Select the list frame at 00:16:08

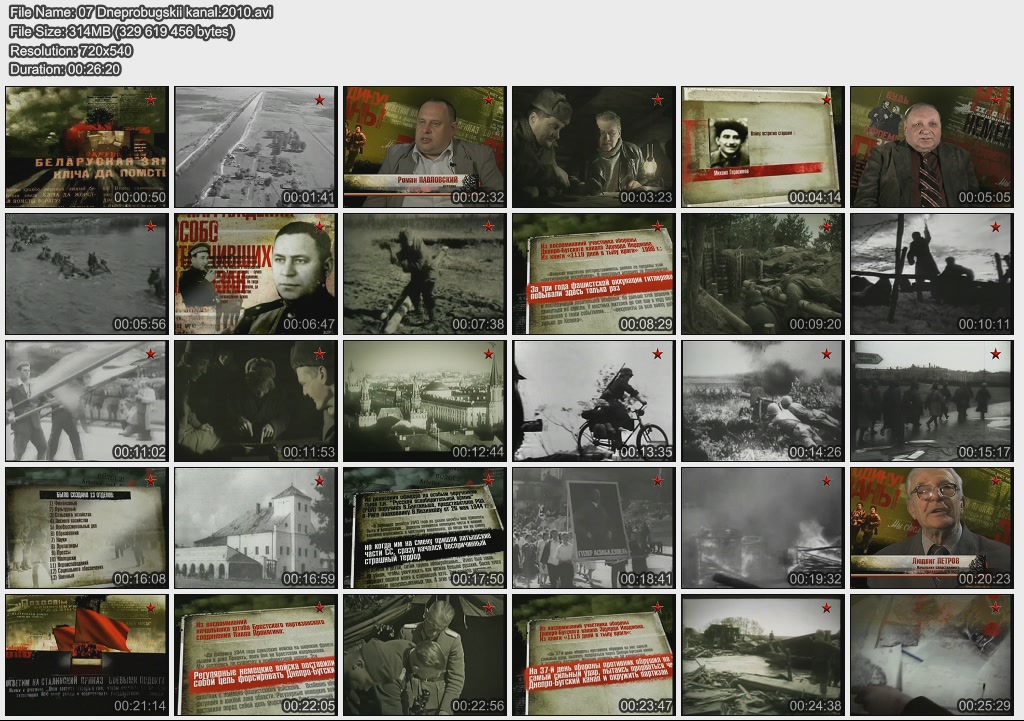(x=86, y=527)
